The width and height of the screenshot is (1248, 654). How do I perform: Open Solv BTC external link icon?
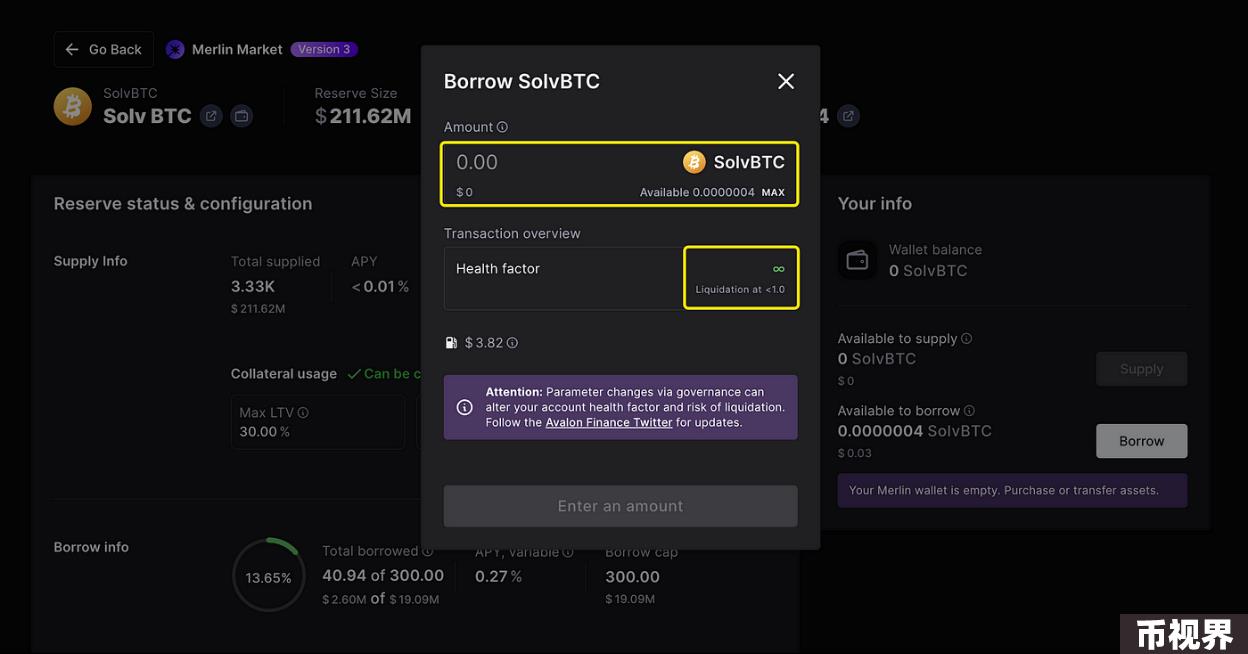[x=211, y=116]
